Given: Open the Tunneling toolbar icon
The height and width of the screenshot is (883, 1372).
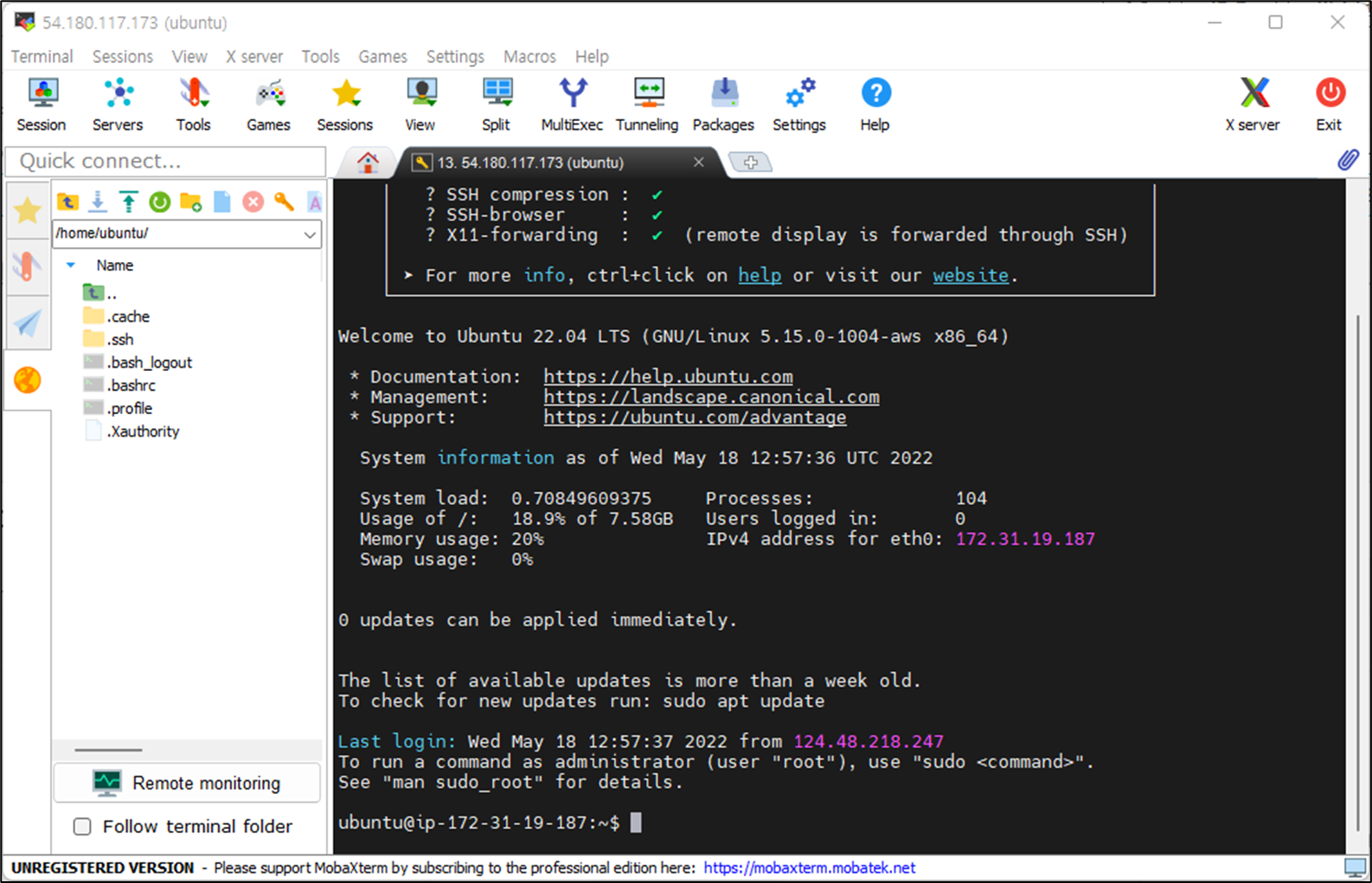Looking at the screenshot, I should tap(648, 105).
